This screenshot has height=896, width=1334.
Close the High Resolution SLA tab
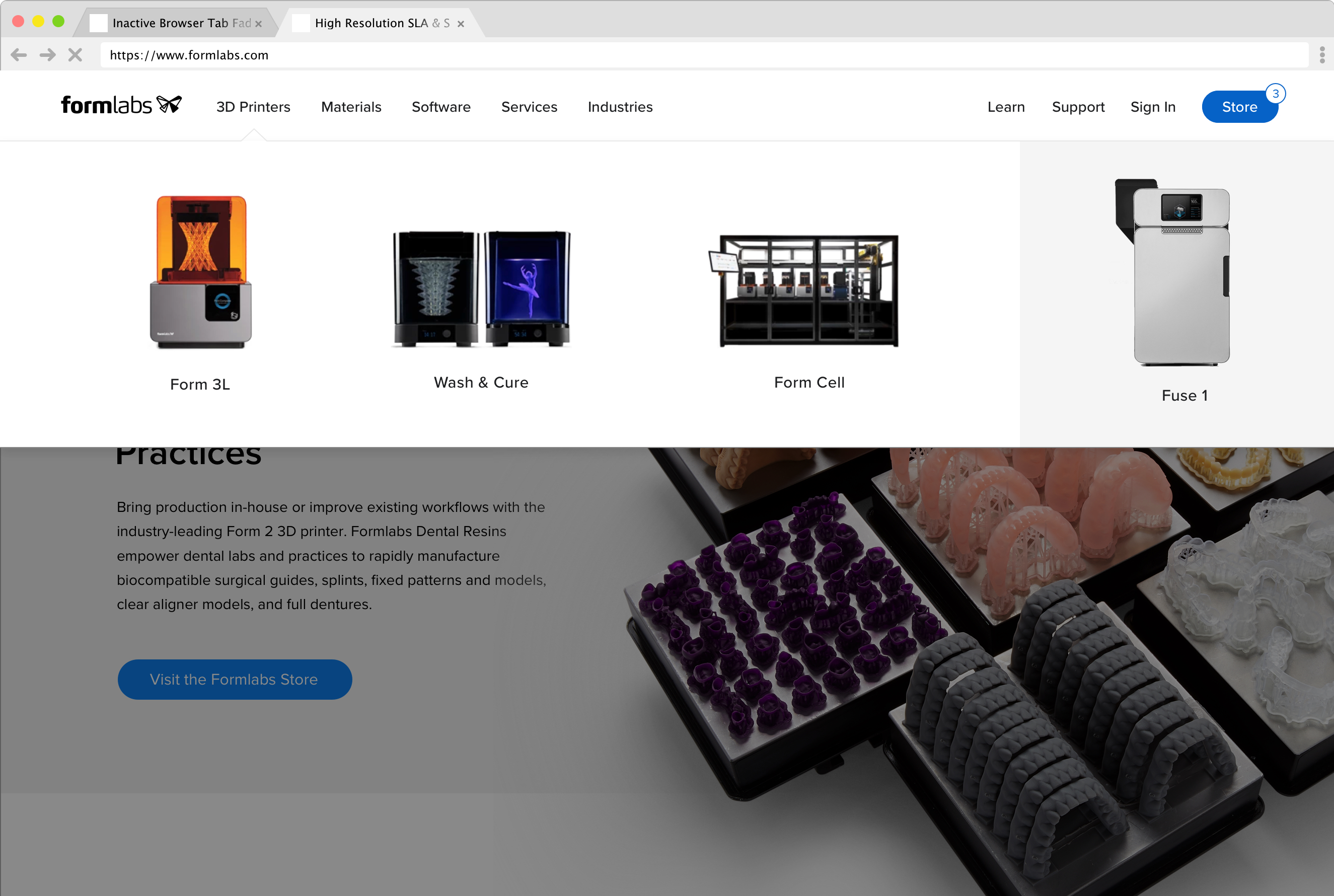point(461,24)
